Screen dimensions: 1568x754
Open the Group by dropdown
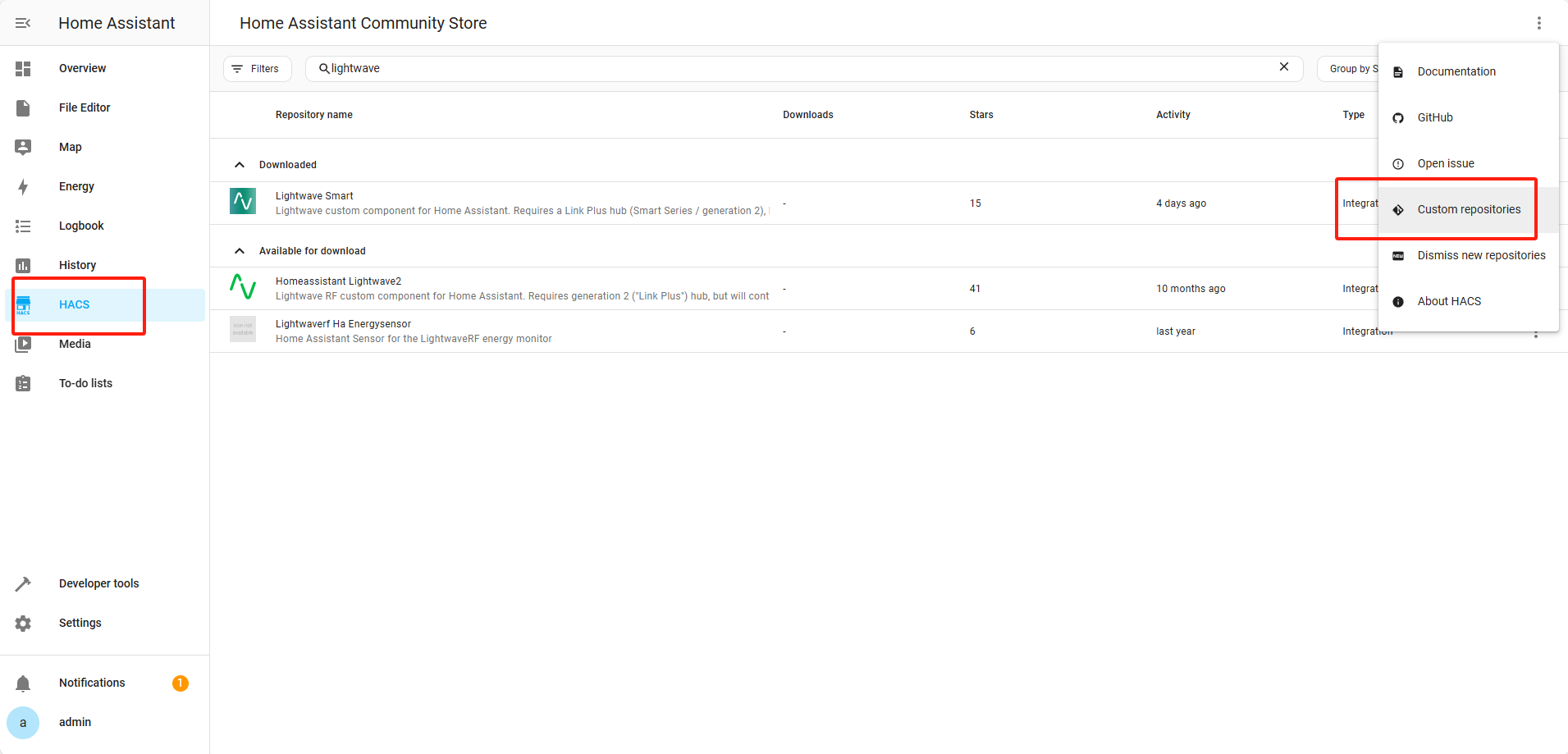point(1349,69)
